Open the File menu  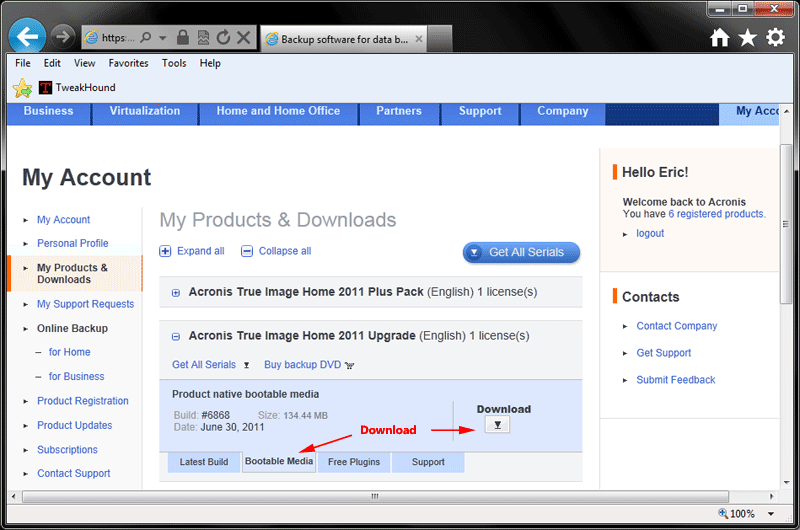pos(22,63)
